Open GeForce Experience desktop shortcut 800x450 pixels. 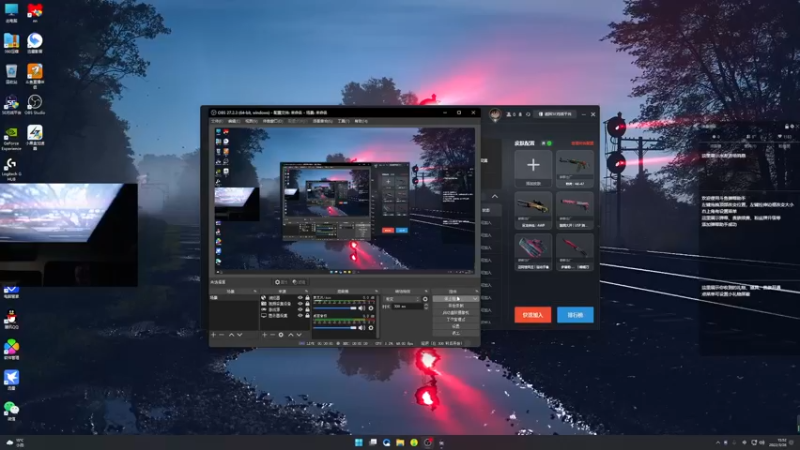coord(11,138)
